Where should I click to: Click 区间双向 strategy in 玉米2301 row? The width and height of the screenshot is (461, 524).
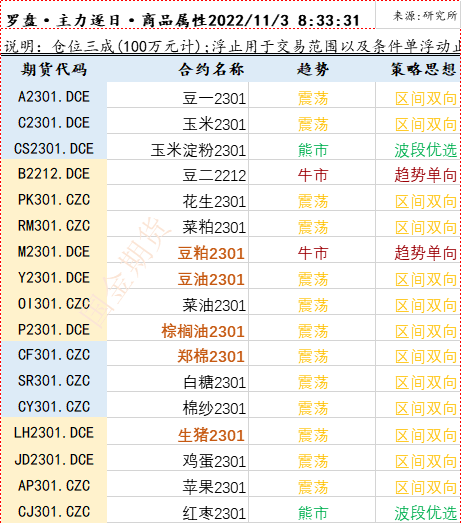tap(426, 124)
